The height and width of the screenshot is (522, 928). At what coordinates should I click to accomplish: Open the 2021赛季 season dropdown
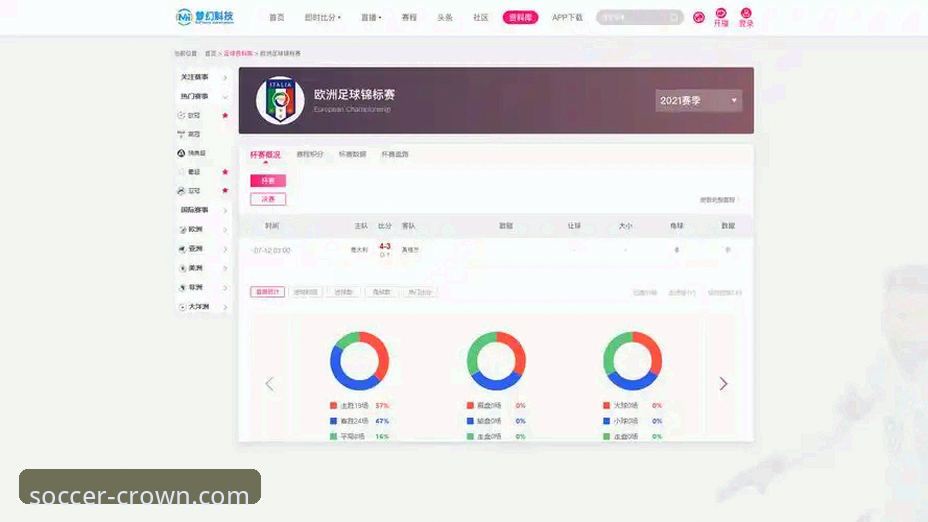pos(698,101)
